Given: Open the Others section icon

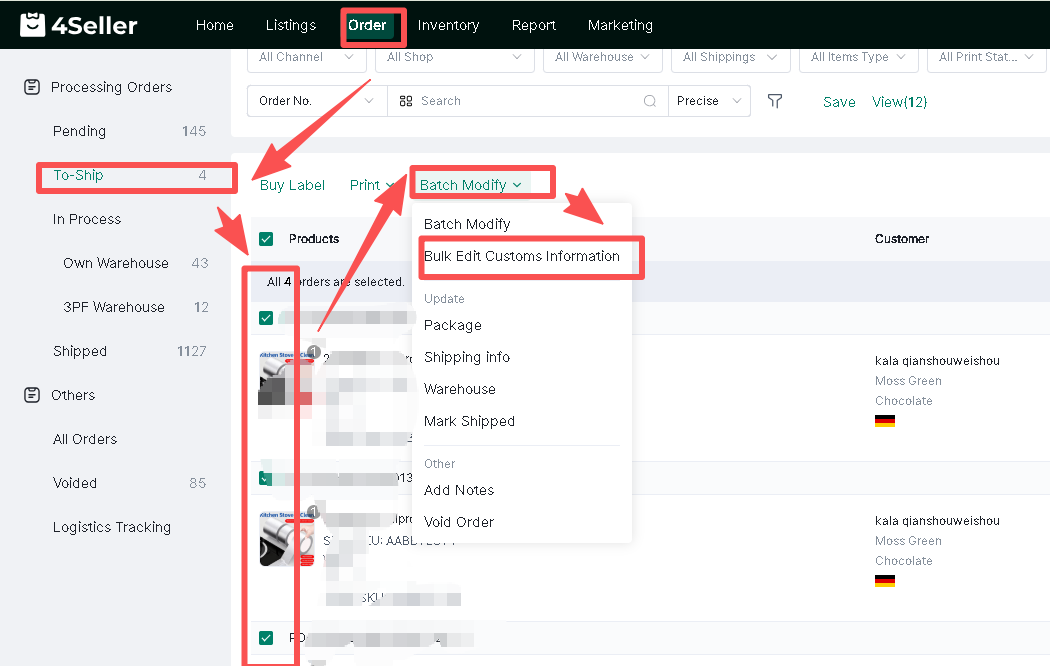Looking at the screenshot, I should [32, 395].
